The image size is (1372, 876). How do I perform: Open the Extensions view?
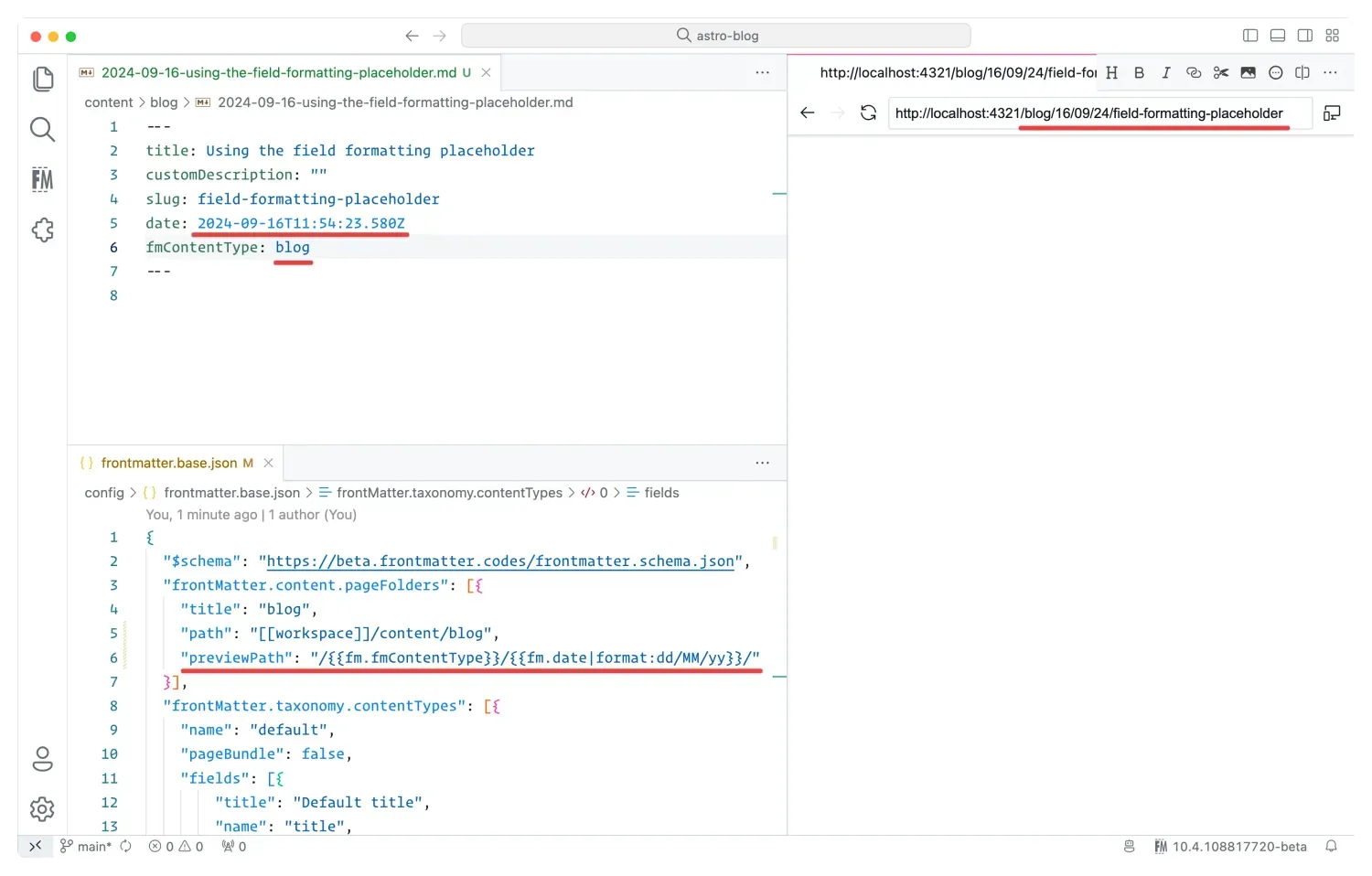pos(43,230)
